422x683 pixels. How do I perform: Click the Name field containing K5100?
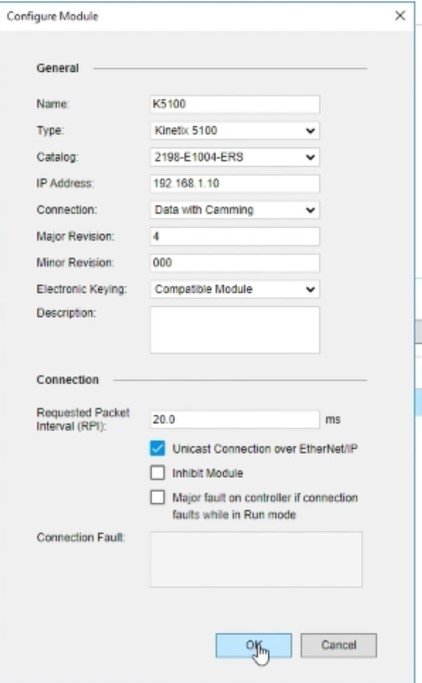pos(235,104)
